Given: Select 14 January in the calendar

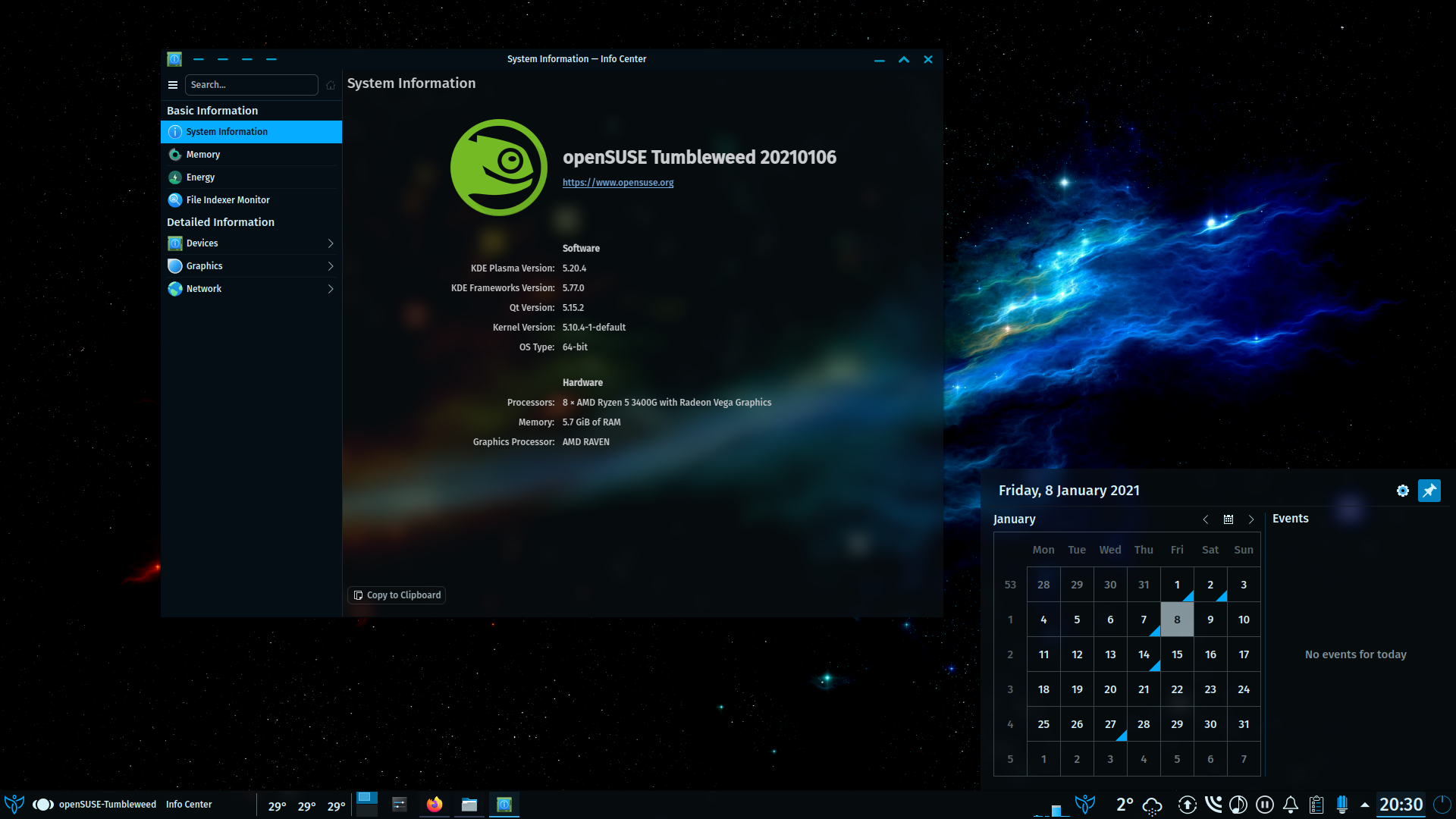Looking at the screenshot, I should [1144, 654].
